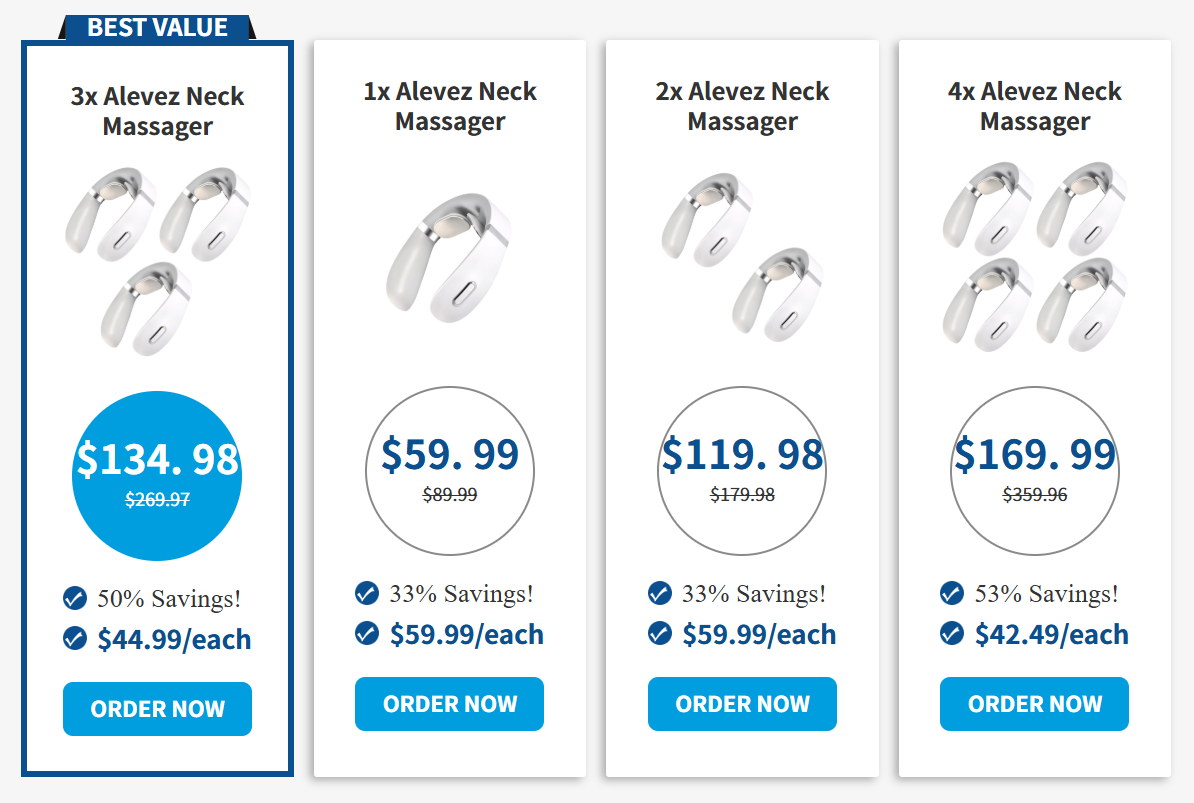Click the checkmark beside 33% Savings on 2x card
1194x803 pixels.
659,593
